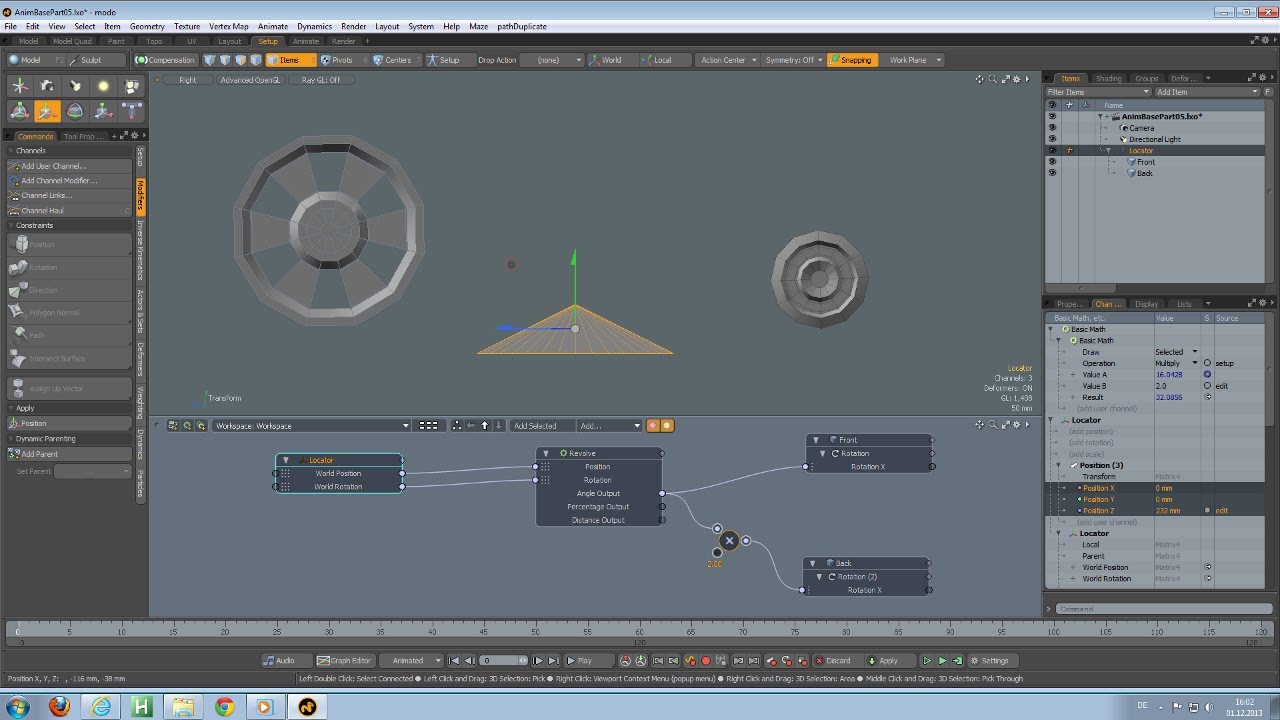Click the Graph Editor button
The image size is (1280, 720).
tap(344, 660)
